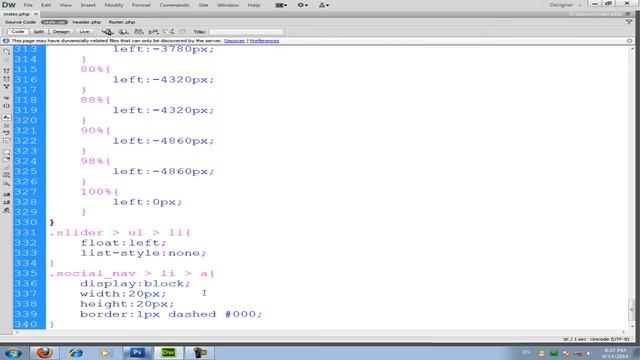Click the Visual aids toolbar icon
Screen dimensions: 640x360
(169, 31)
